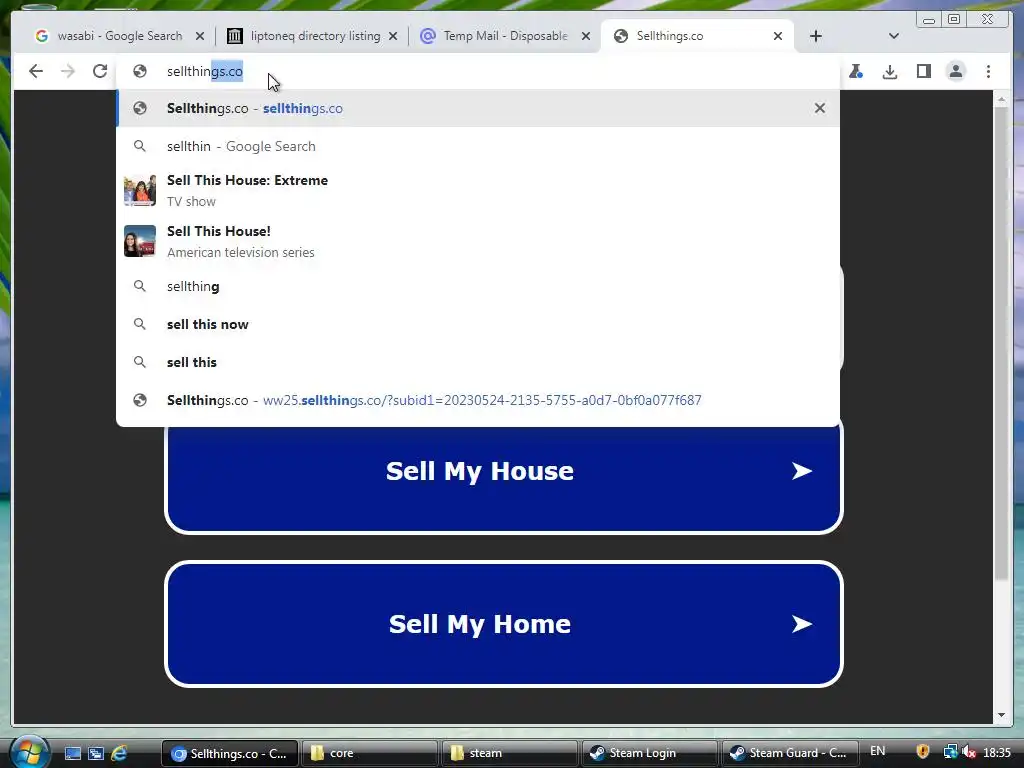Toggle the side panel icon

[x=923, y=71]
